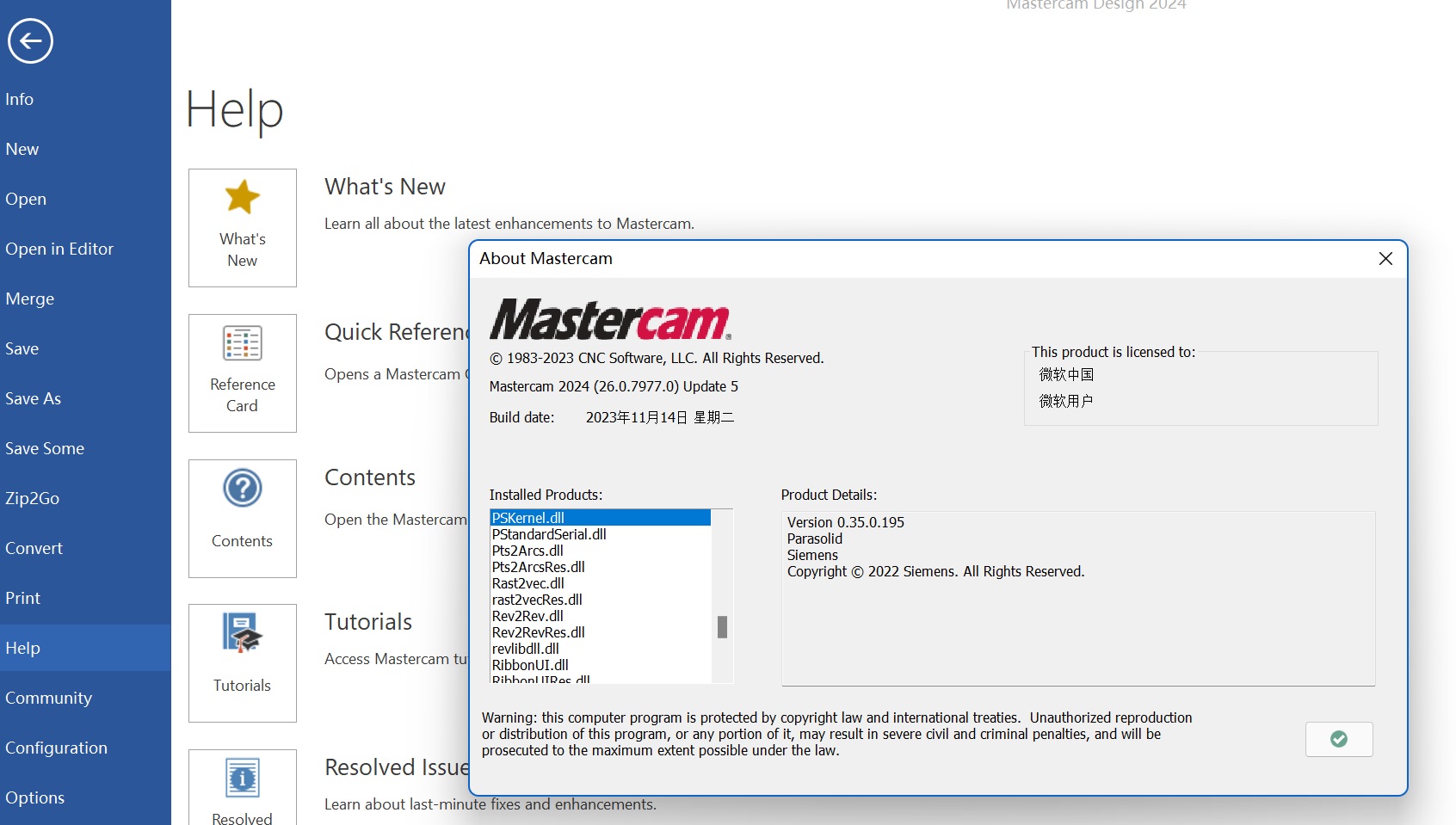This screenshot has height=825, width=1456.
Task: Choose Save from the backstage menu
Action: [86, 348]
